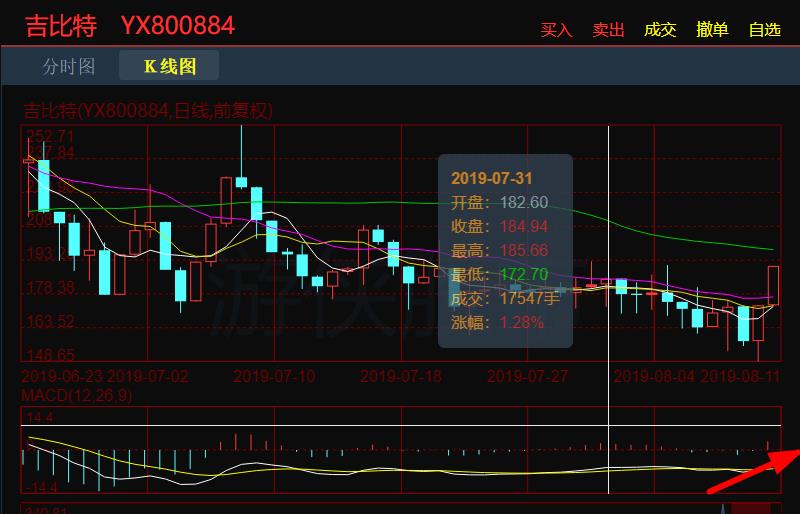
Task: Select the K线图 tab
Action: click(169, 67)
